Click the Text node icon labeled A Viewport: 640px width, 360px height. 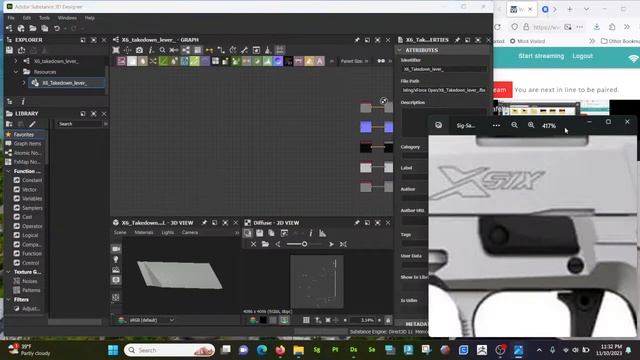pyautogui.click(x=320, y=61)
